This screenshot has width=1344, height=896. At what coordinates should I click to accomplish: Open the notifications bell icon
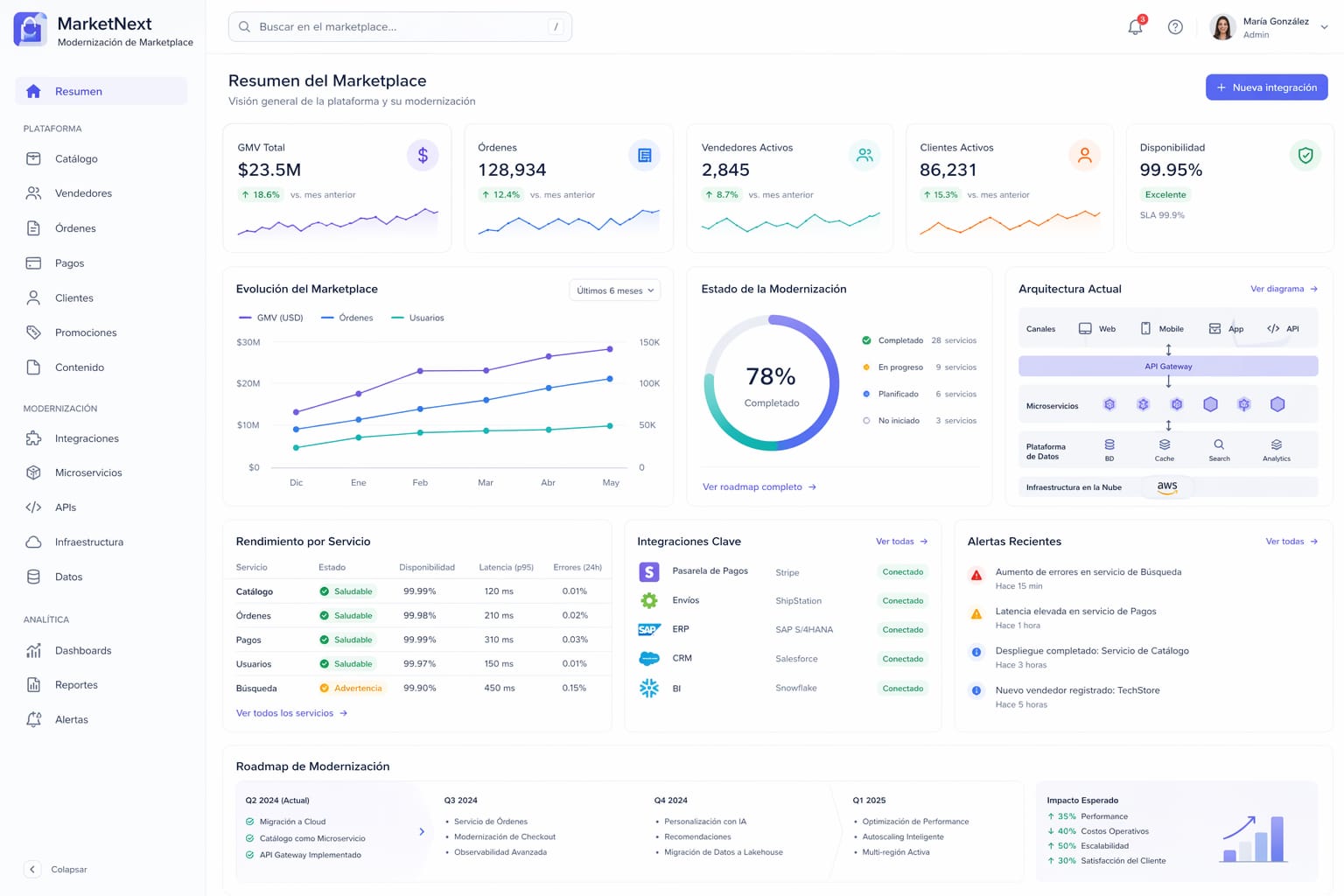(x=1135, y=27)
